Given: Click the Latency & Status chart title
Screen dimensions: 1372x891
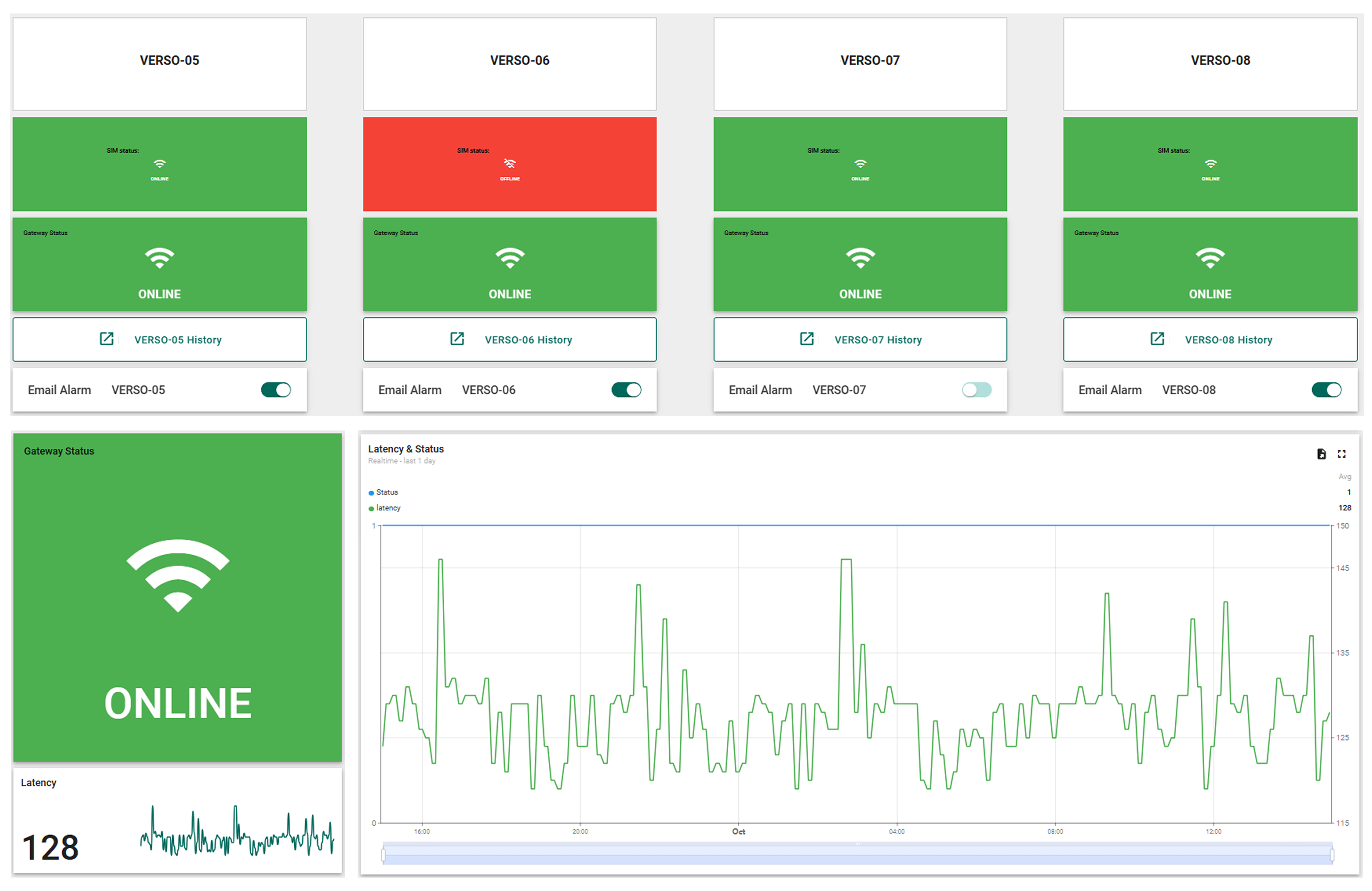Looking at the screenshot, I should pyautogui.click(x=406, y=449).
